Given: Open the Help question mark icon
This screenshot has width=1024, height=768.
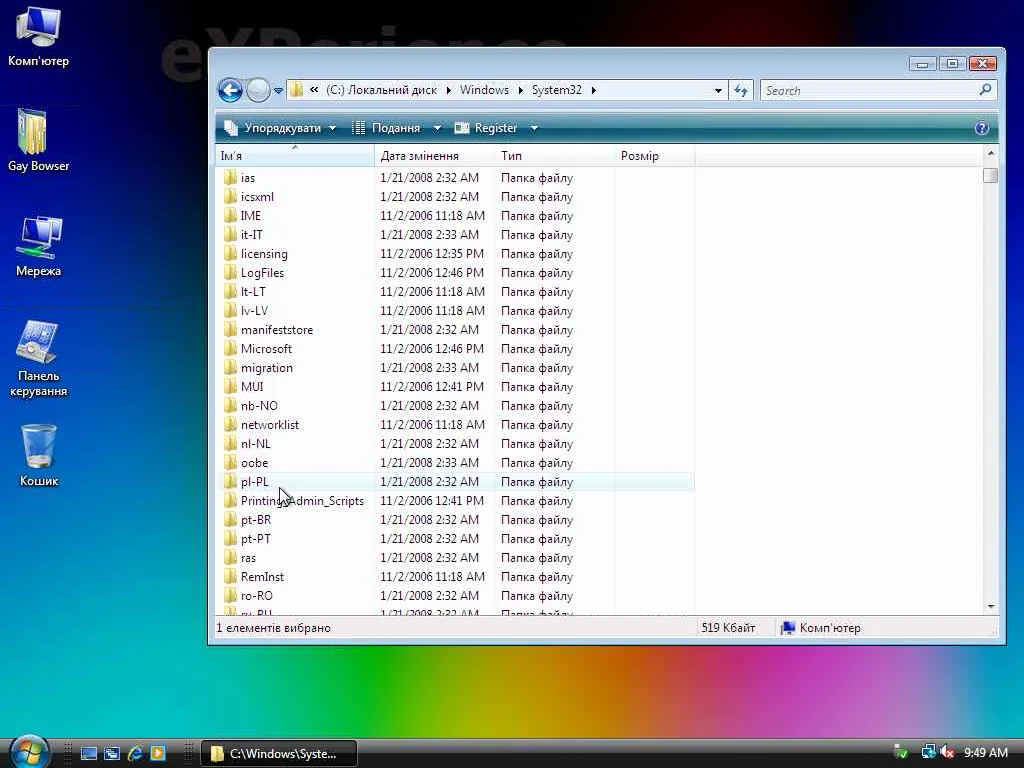Looking at the screenshot, I should tap(981, 128).
